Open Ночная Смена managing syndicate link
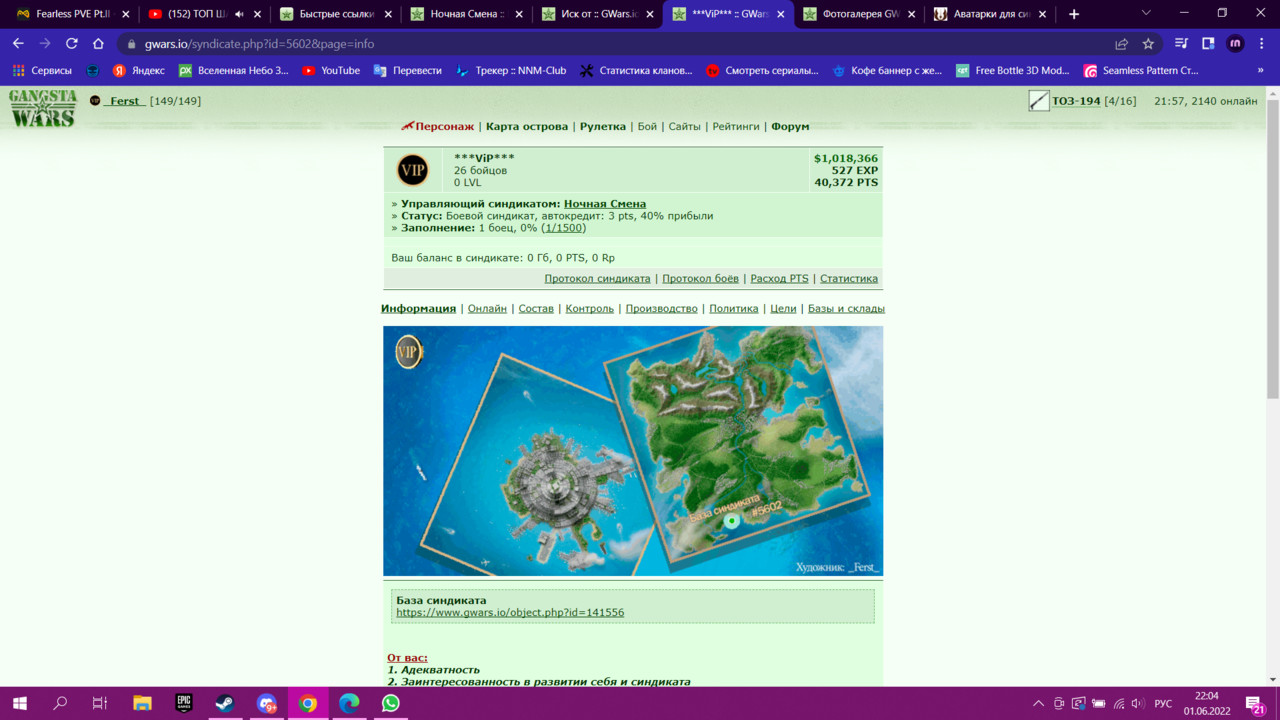Viewport: 1280px width, 720px height. (605, 203)
